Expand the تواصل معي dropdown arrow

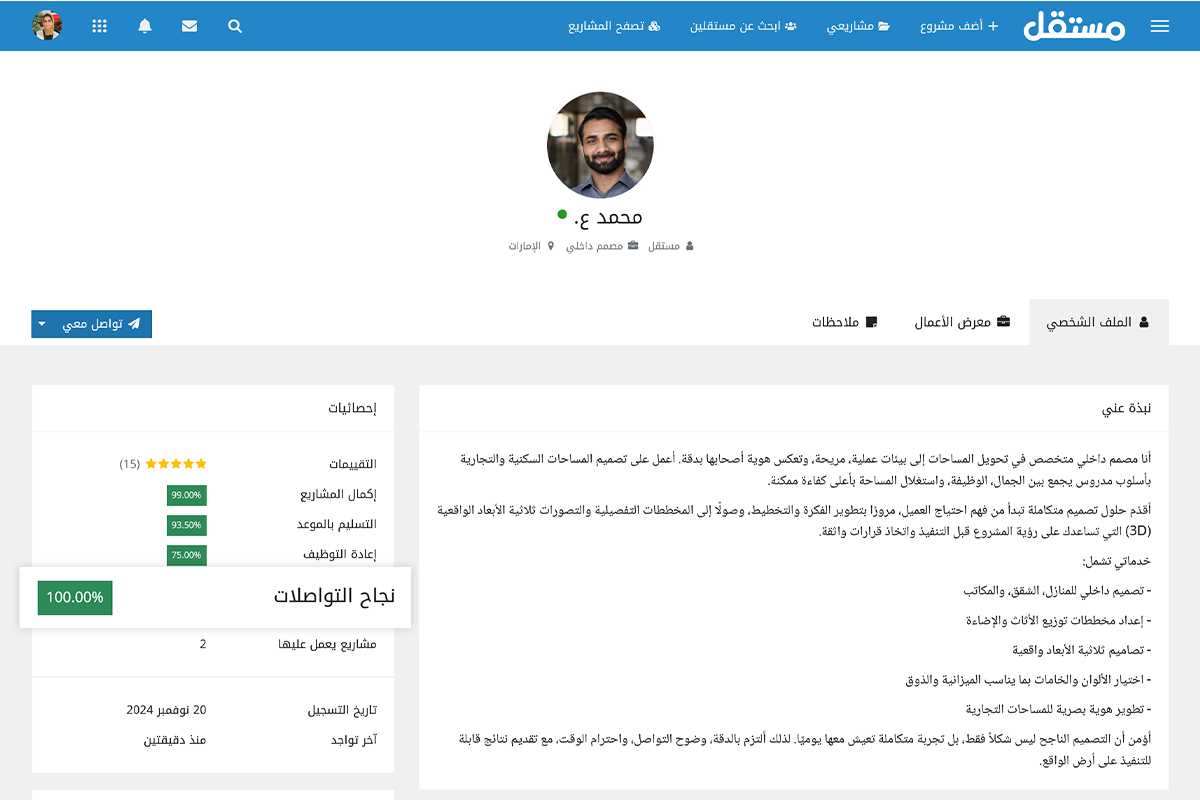(x=42, y=324)
